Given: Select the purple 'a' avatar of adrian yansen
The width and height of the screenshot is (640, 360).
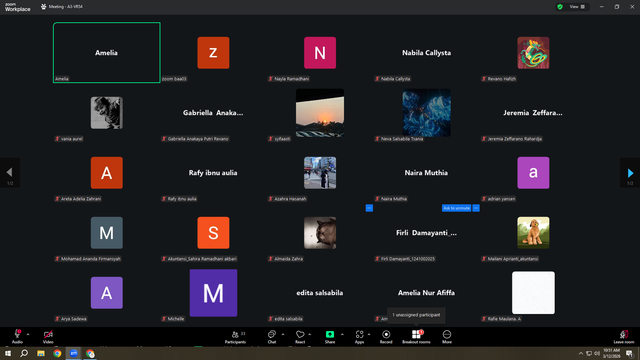Looking at the screenshot, I should (x=533, y=173).
